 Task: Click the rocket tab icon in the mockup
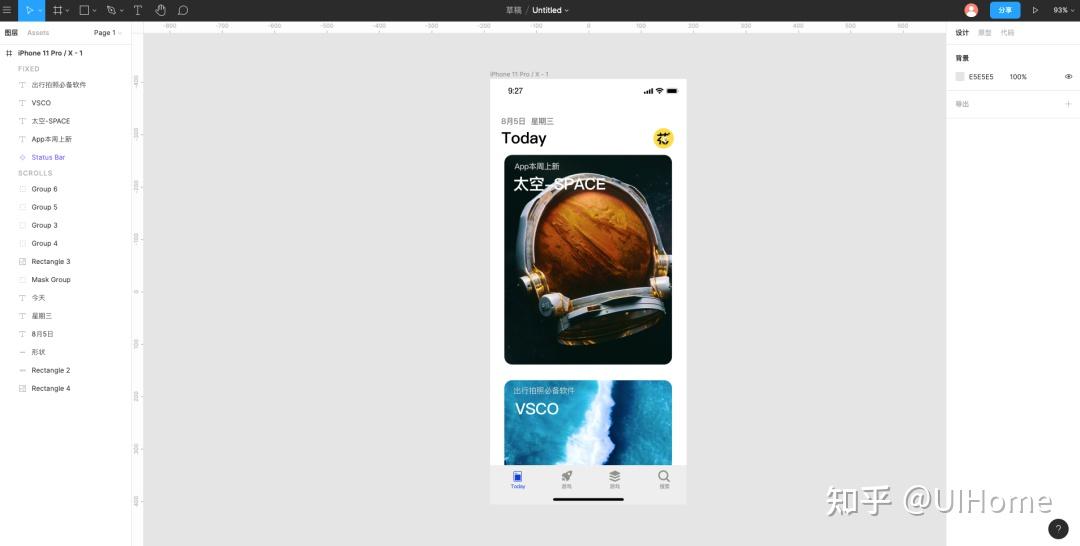tap(566, 476)
